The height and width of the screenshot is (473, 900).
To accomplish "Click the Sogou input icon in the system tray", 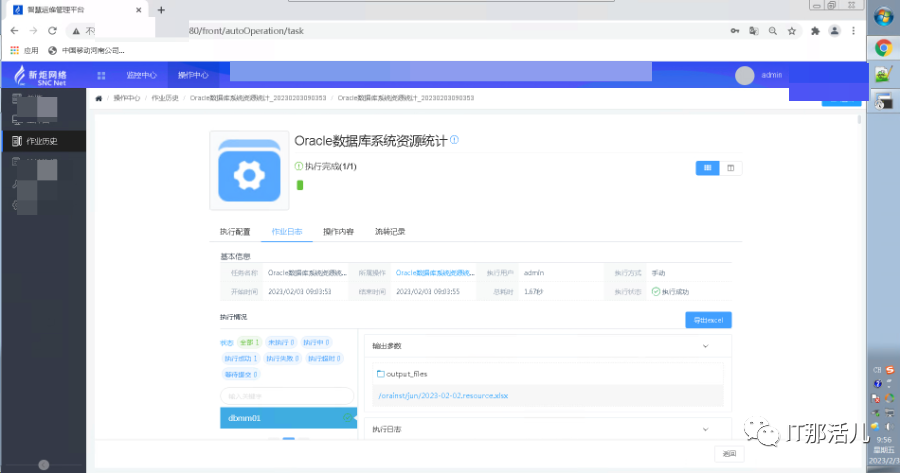I will [890, 370].
